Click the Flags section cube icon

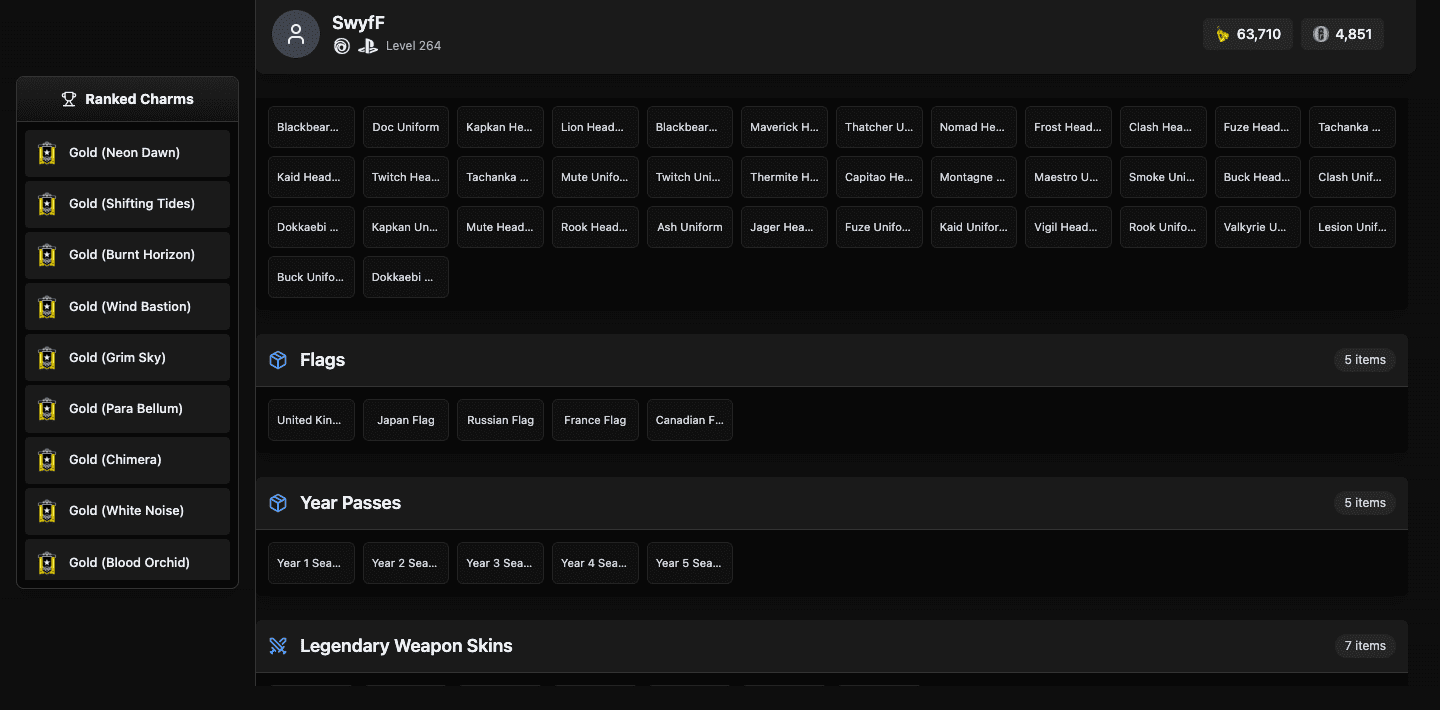[279, 360]
